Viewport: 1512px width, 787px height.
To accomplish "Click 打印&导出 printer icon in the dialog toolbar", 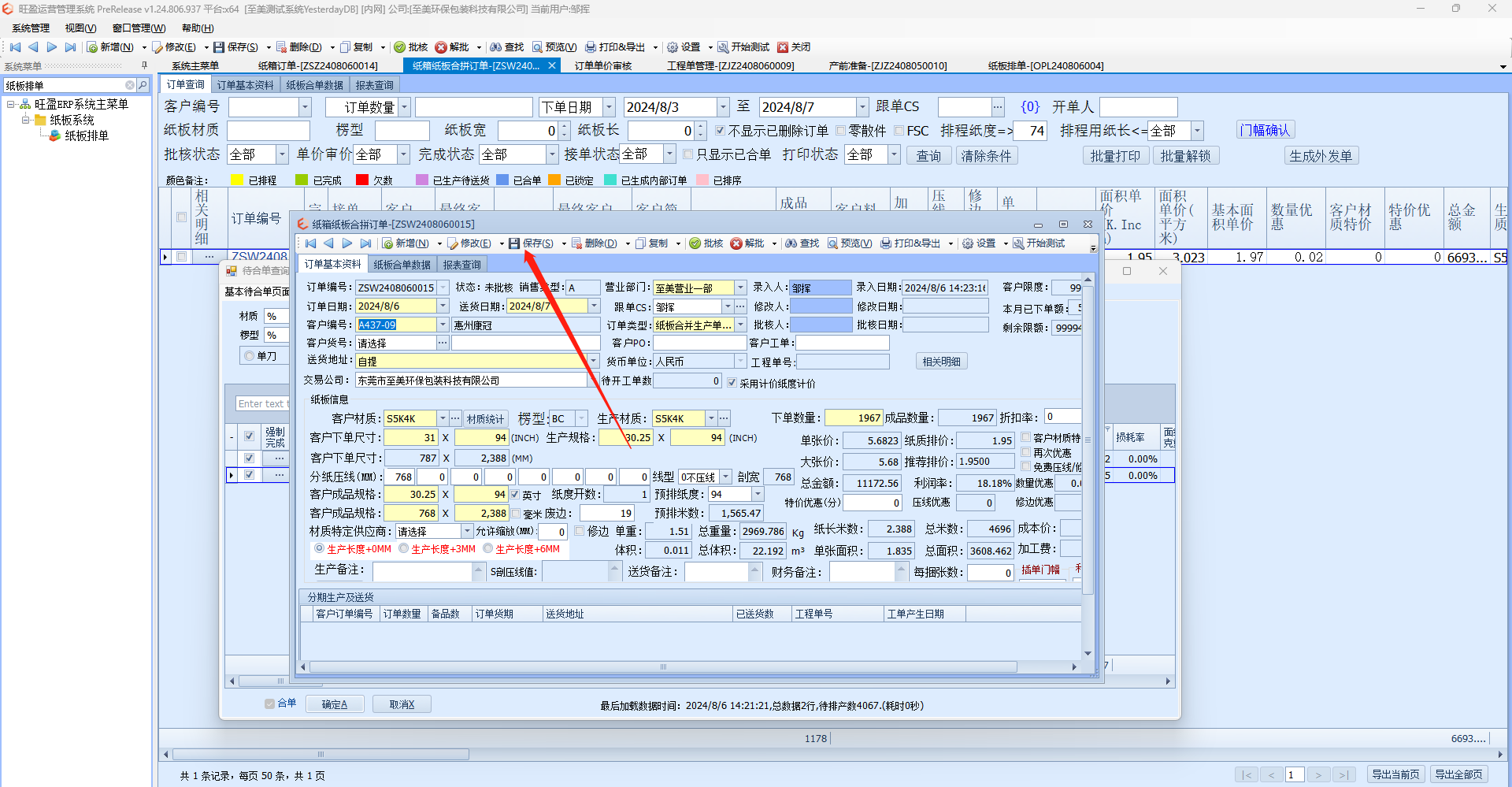I will [886, 243].
